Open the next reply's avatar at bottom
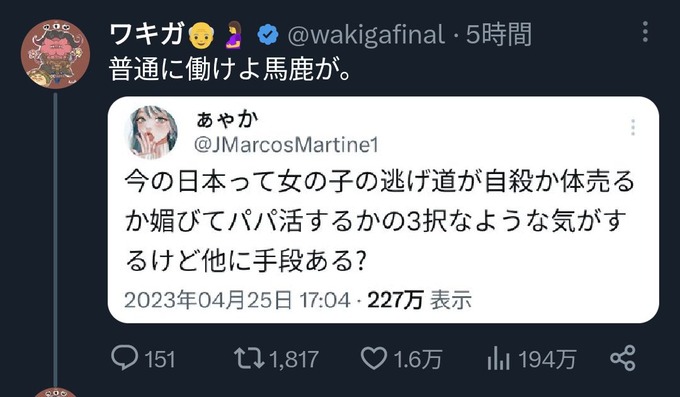Image resolution: width=680 pixels, height=397 pixels. click(56, 393)
